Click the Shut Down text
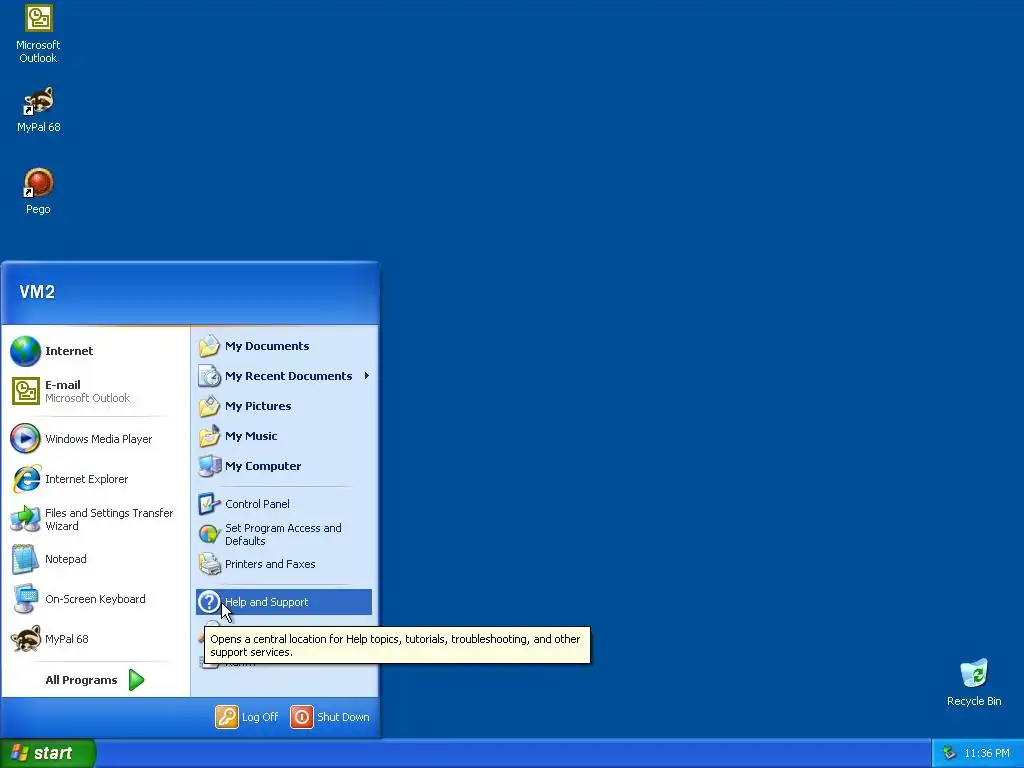Screen dimensions: 1024x768 coord(343,717)
